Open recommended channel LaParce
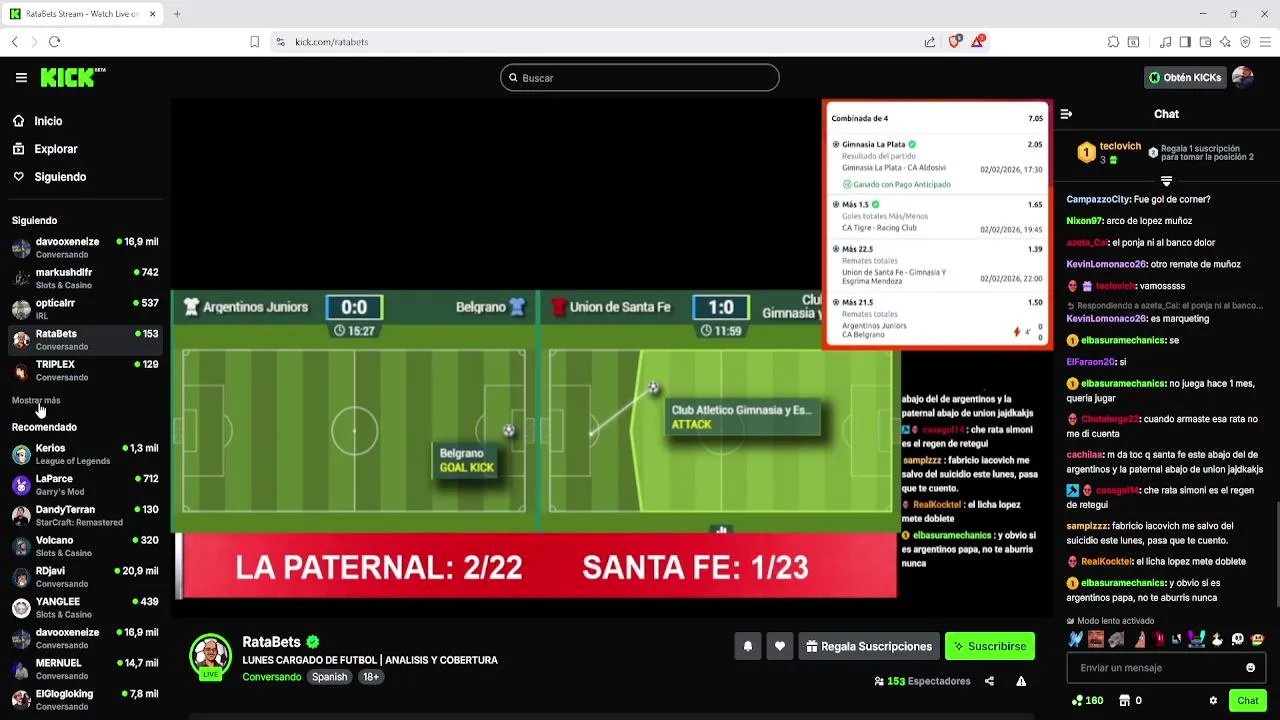The width and height of the screenshot is (1280, 720). pos(85,485)
